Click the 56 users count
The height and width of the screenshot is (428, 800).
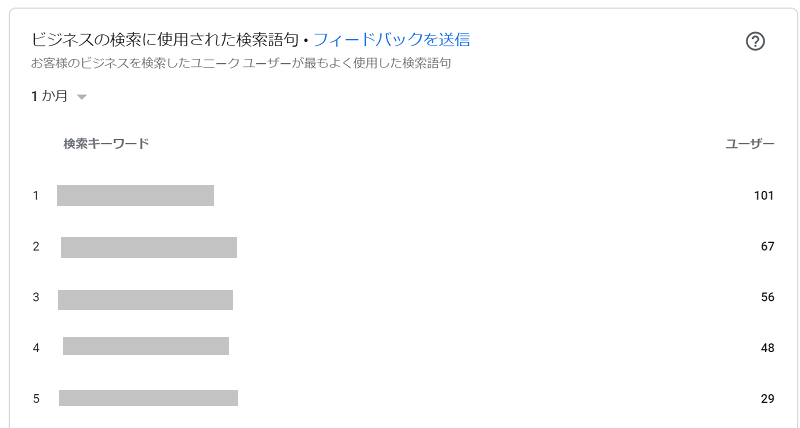[767, 297]
